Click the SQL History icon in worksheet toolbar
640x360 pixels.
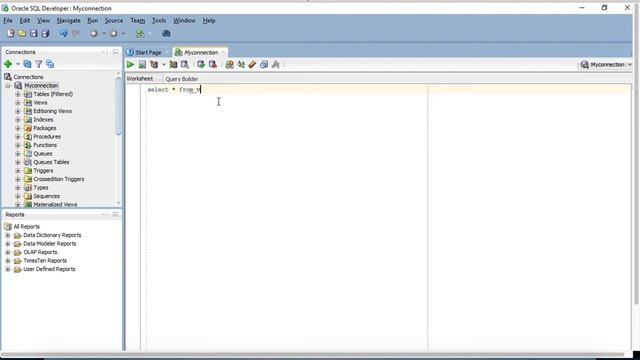pos(264,64)
